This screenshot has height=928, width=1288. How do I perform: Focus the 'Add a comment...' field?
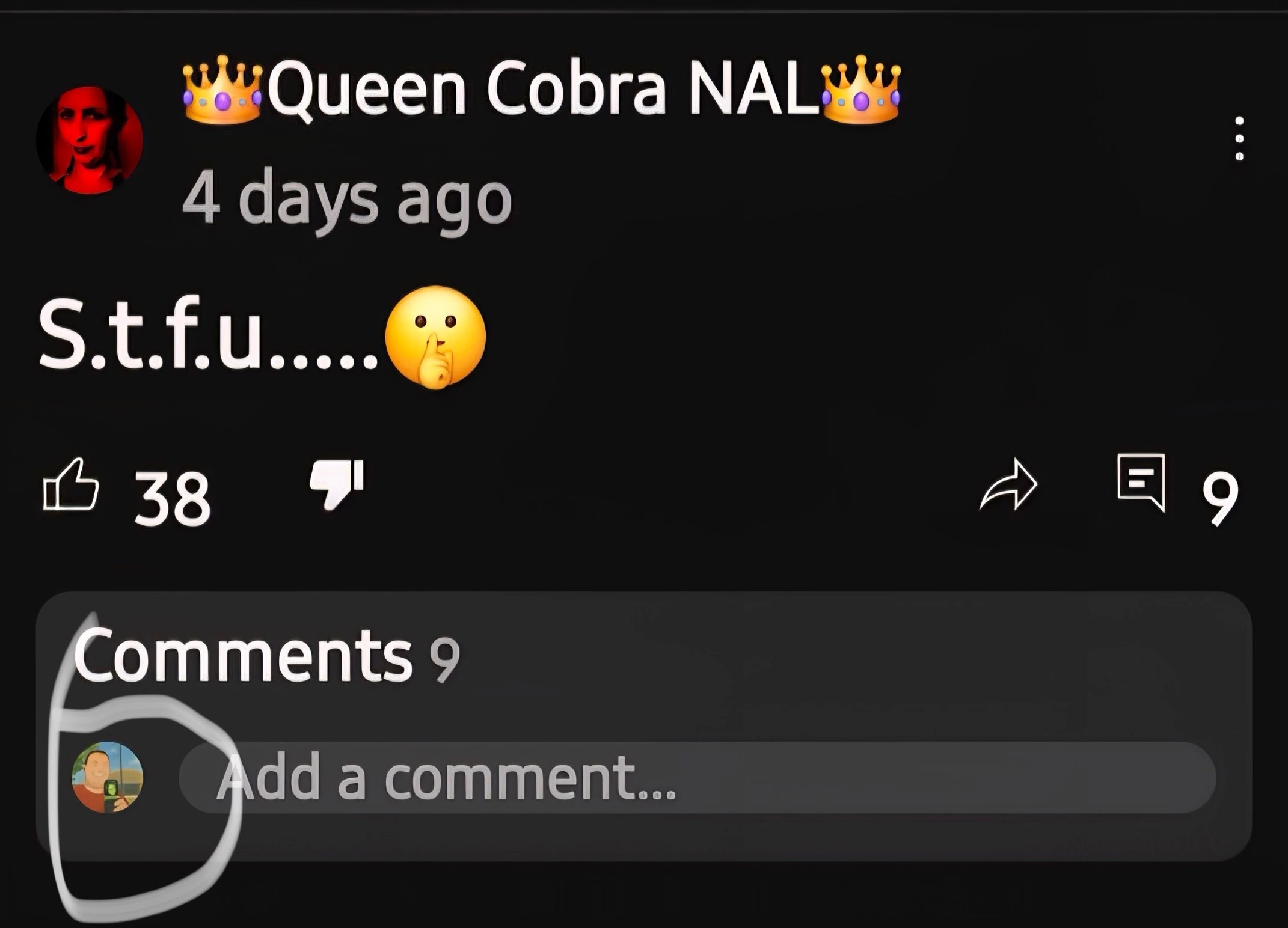pyautogui.click(x=698, y=777)
